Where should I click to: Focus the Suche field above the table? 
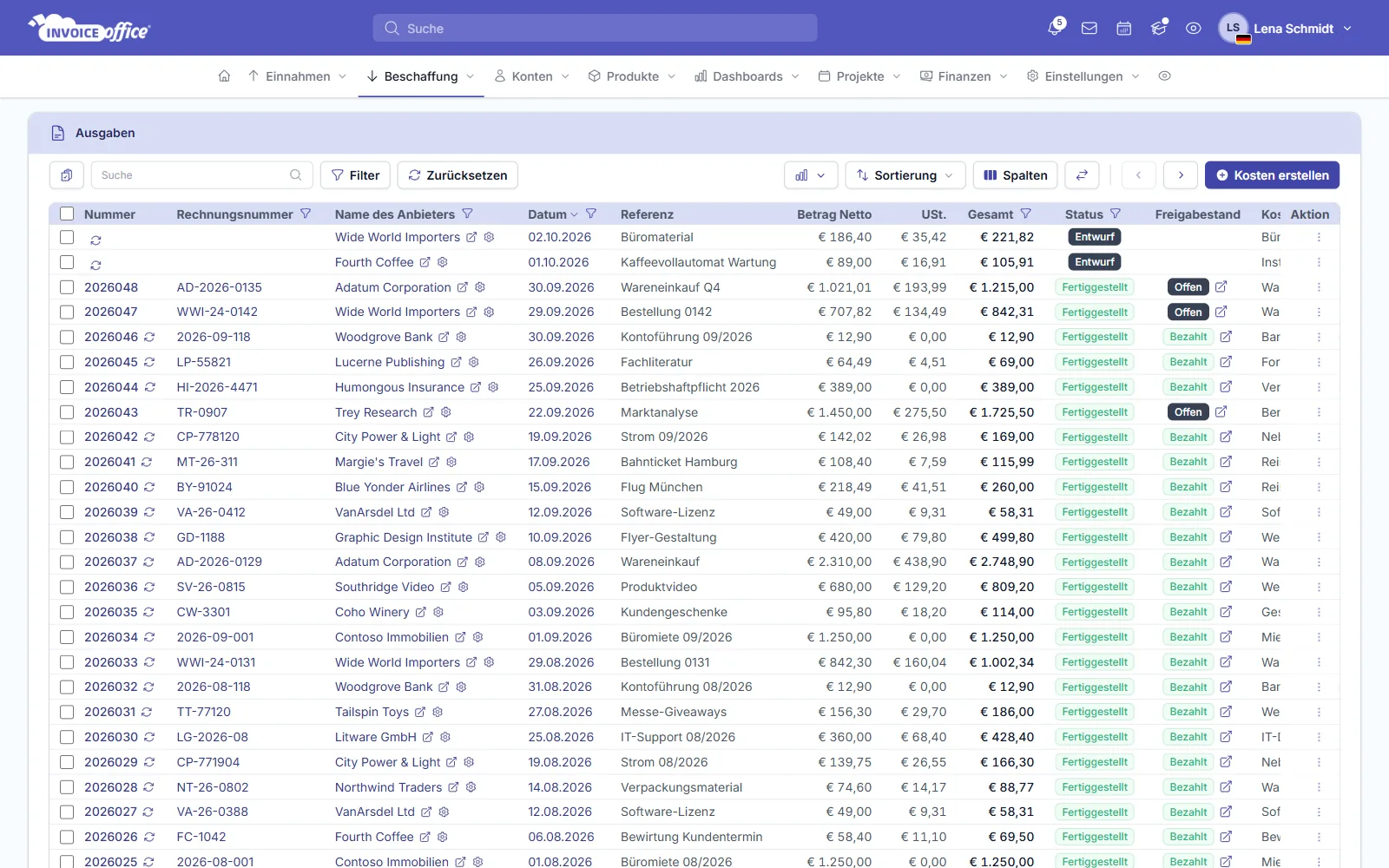coord(201,175)
